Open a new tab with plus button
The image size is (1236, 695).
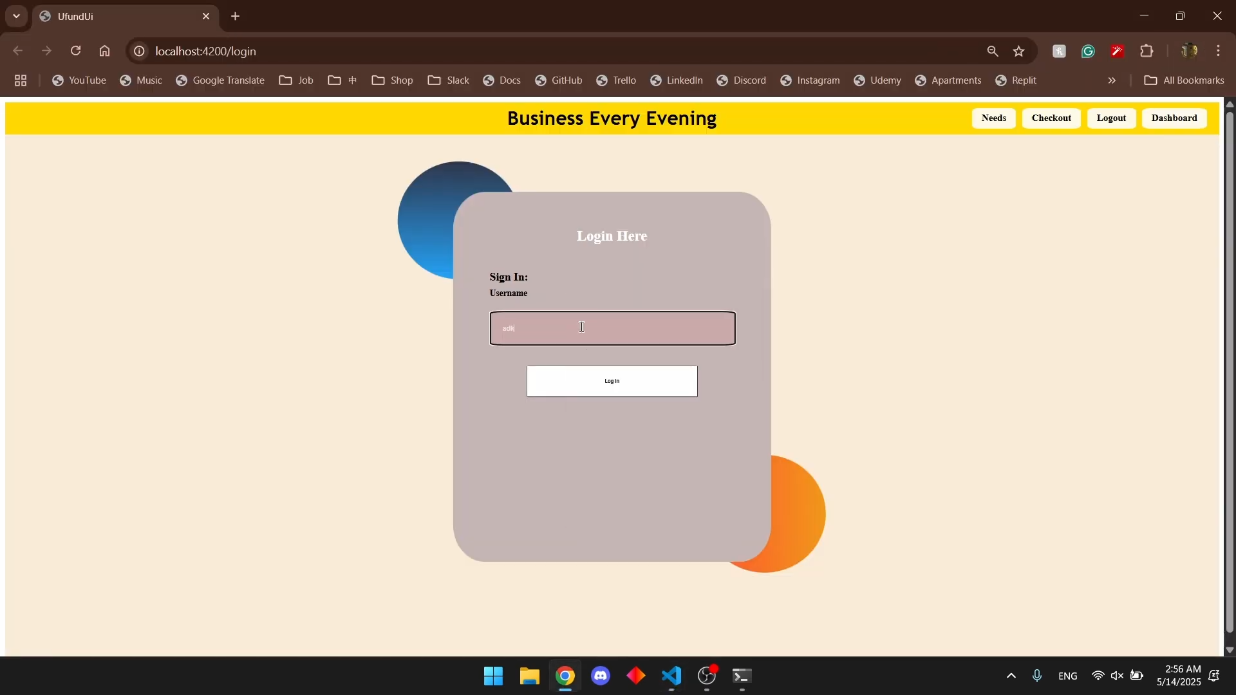235,16
